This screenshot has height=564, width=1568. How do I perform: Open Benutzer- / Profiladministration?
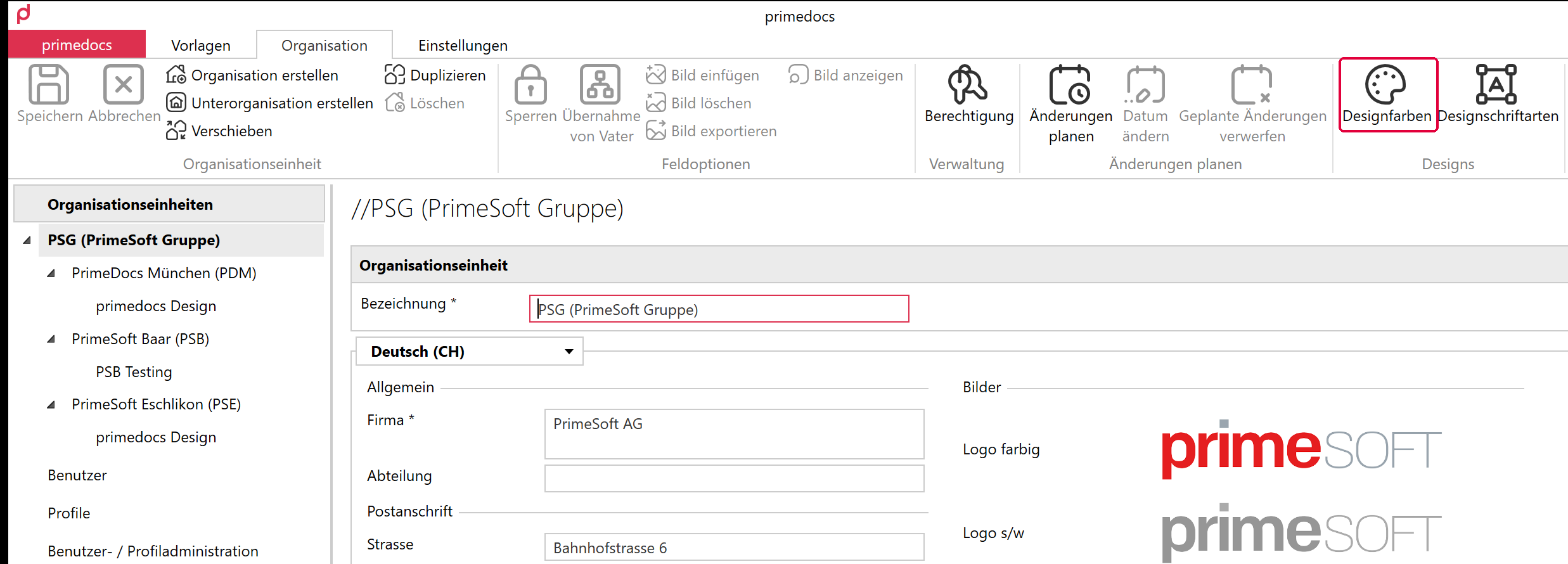153,551
